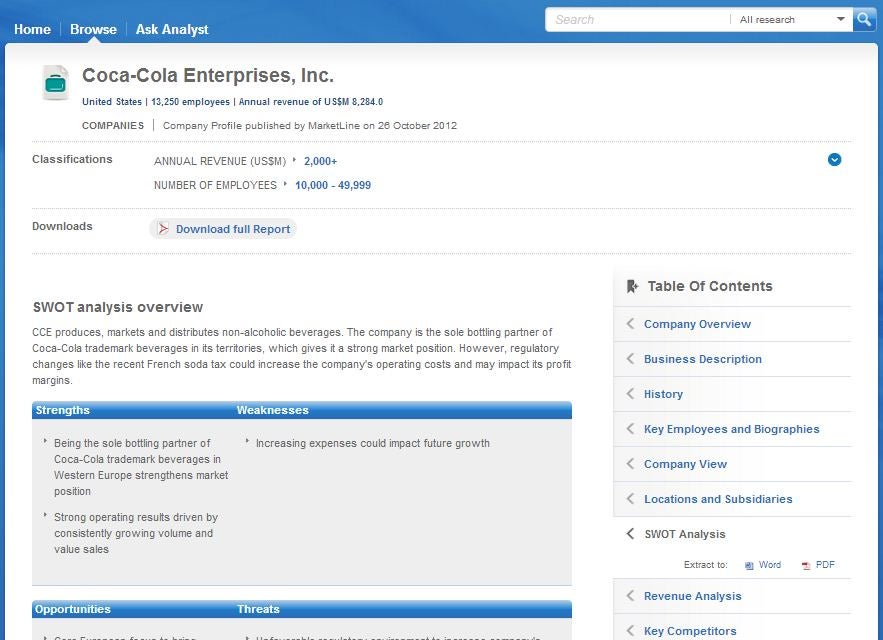Click the 10,000 - 49,999 employees classification
Viewport: 883px width, 640px height.
tap(333, 185)
